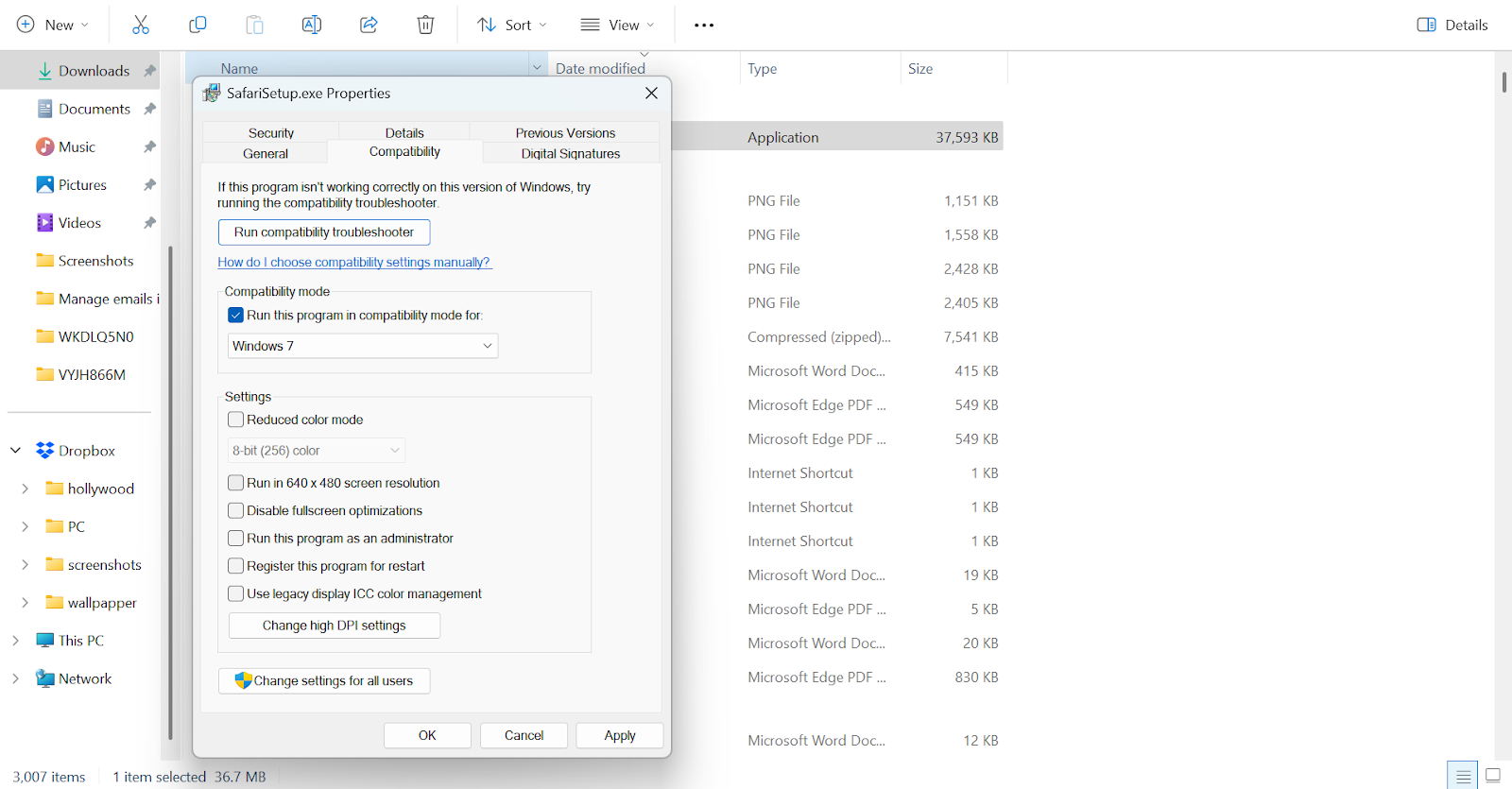Click the Type column header

pos(819,68)
